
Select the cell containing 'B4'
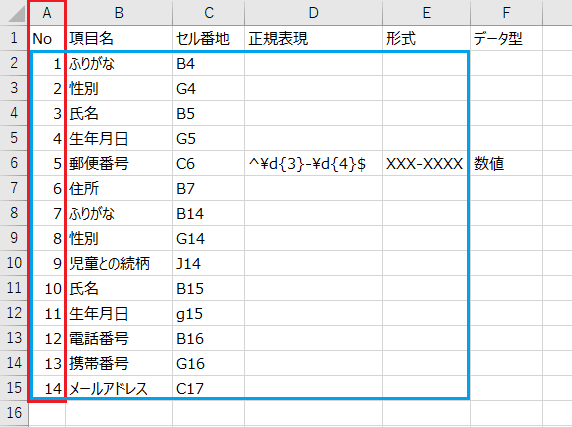click(208, 63)
